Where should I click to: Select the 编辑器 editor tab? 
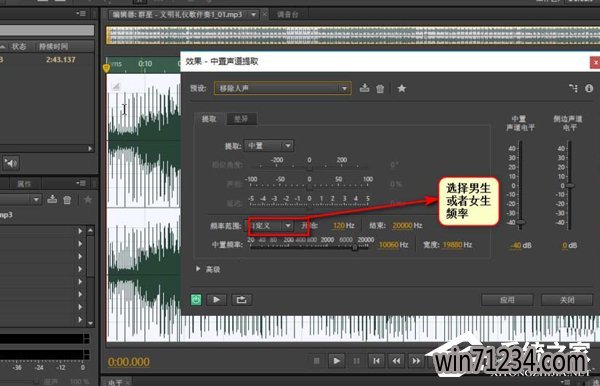(177, 15)
